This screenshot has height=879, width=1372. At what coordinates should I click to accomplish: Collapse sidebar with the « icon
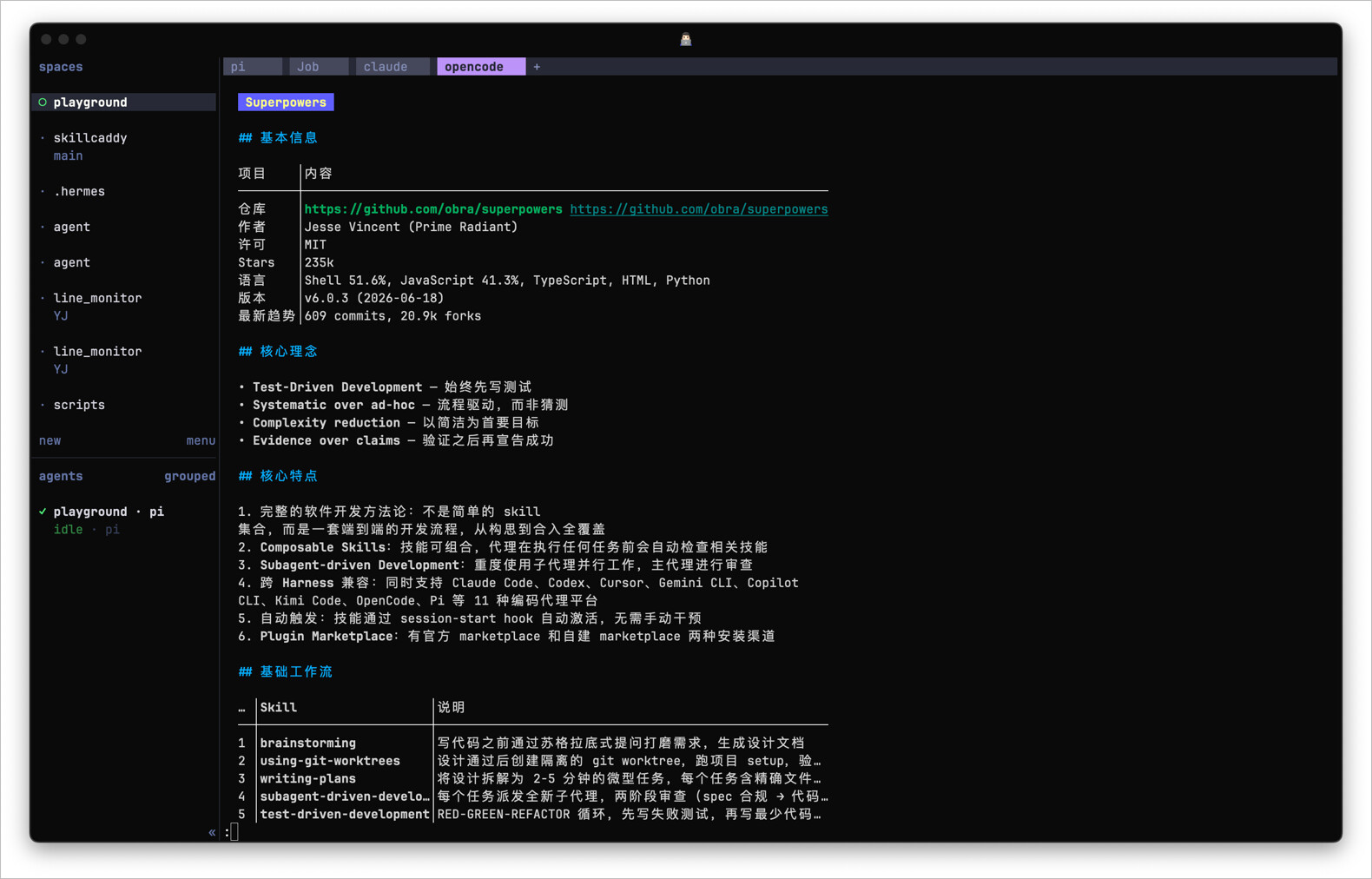coord(212,832)
